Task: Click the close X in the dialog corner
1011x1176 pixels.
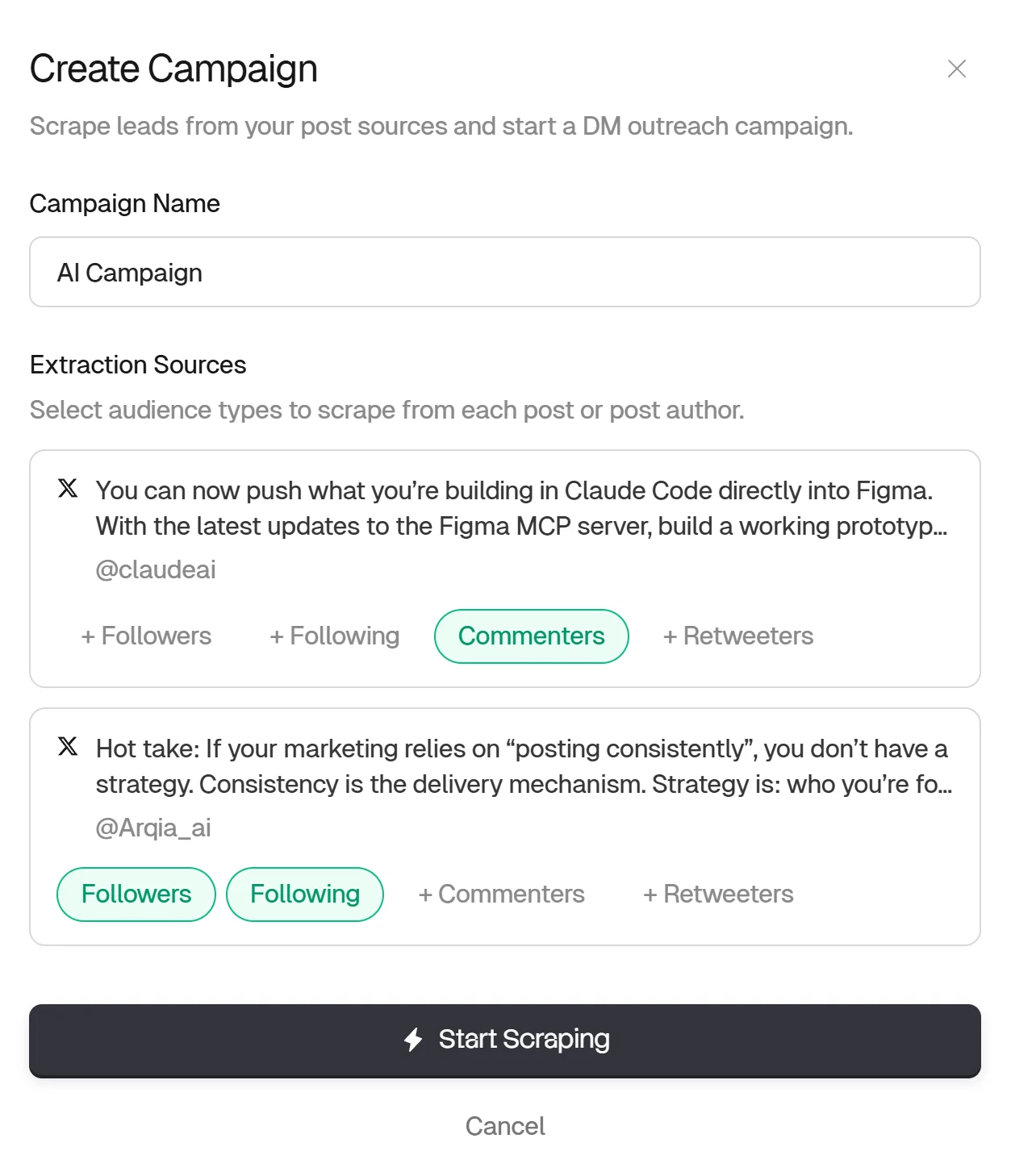Action: tap(957, 69)
